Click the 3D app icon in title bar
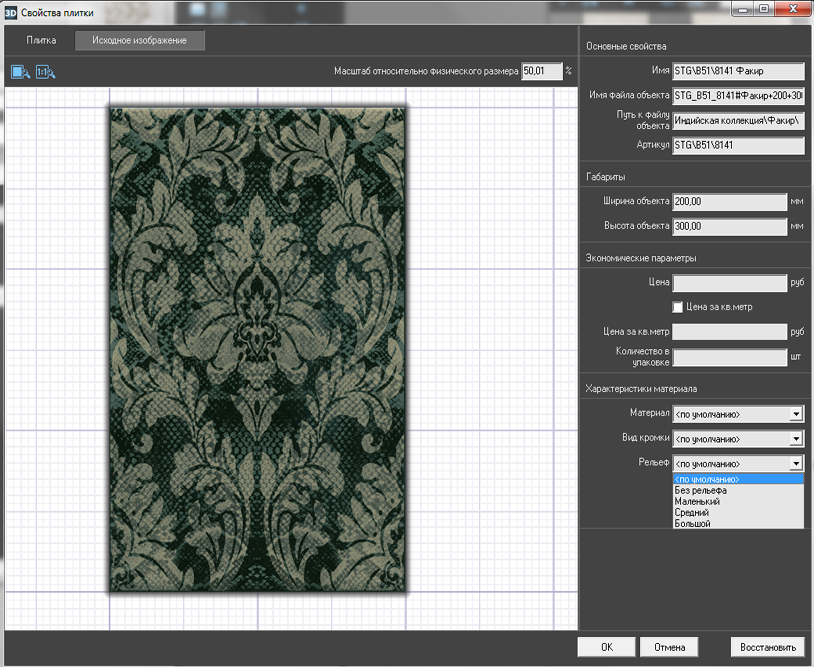This screenshot has height=667, width=814. [x=11, y=11]
